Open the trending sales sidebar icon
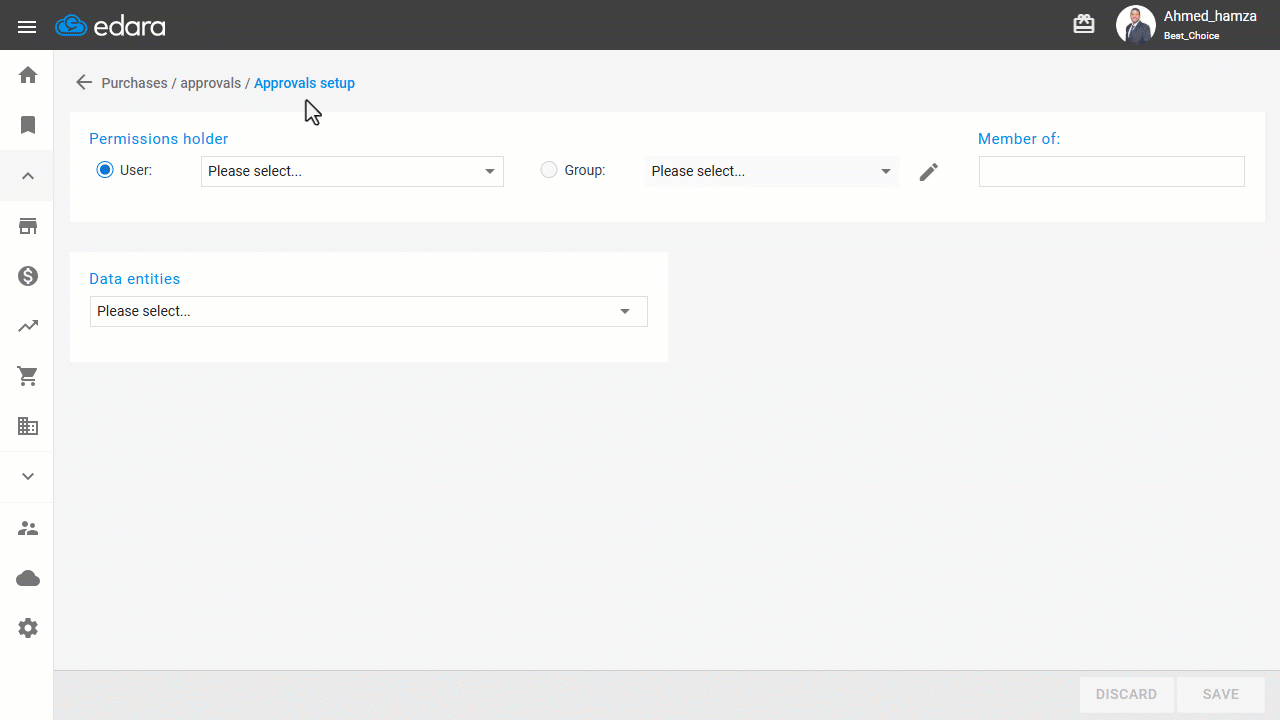This screenshot has height=720, width=1280. [x=28, y=326]
